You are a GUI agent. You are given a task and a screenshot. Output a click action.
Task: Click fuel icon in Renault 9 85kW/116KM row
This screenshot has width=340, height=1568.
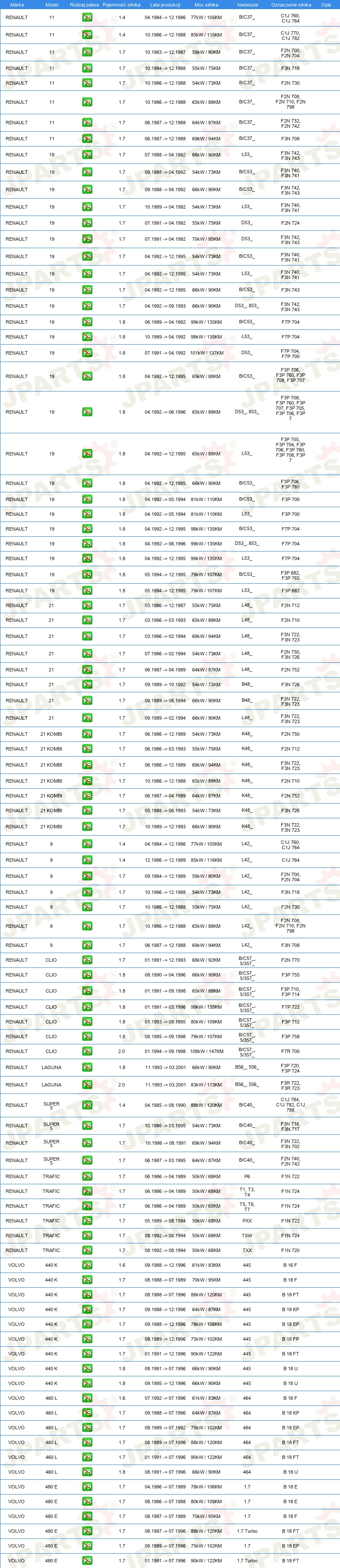click(x=87, y=860)
